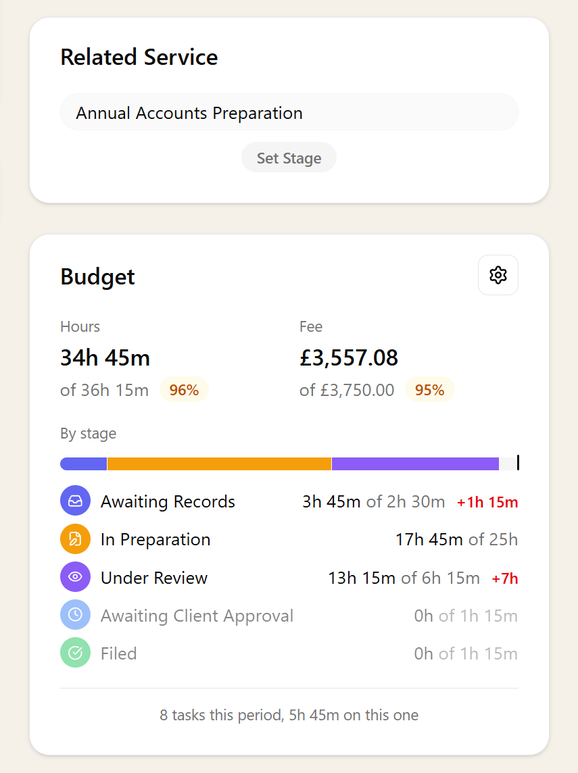Click the Awaiting Records inbox icon

tap(75, 501)
